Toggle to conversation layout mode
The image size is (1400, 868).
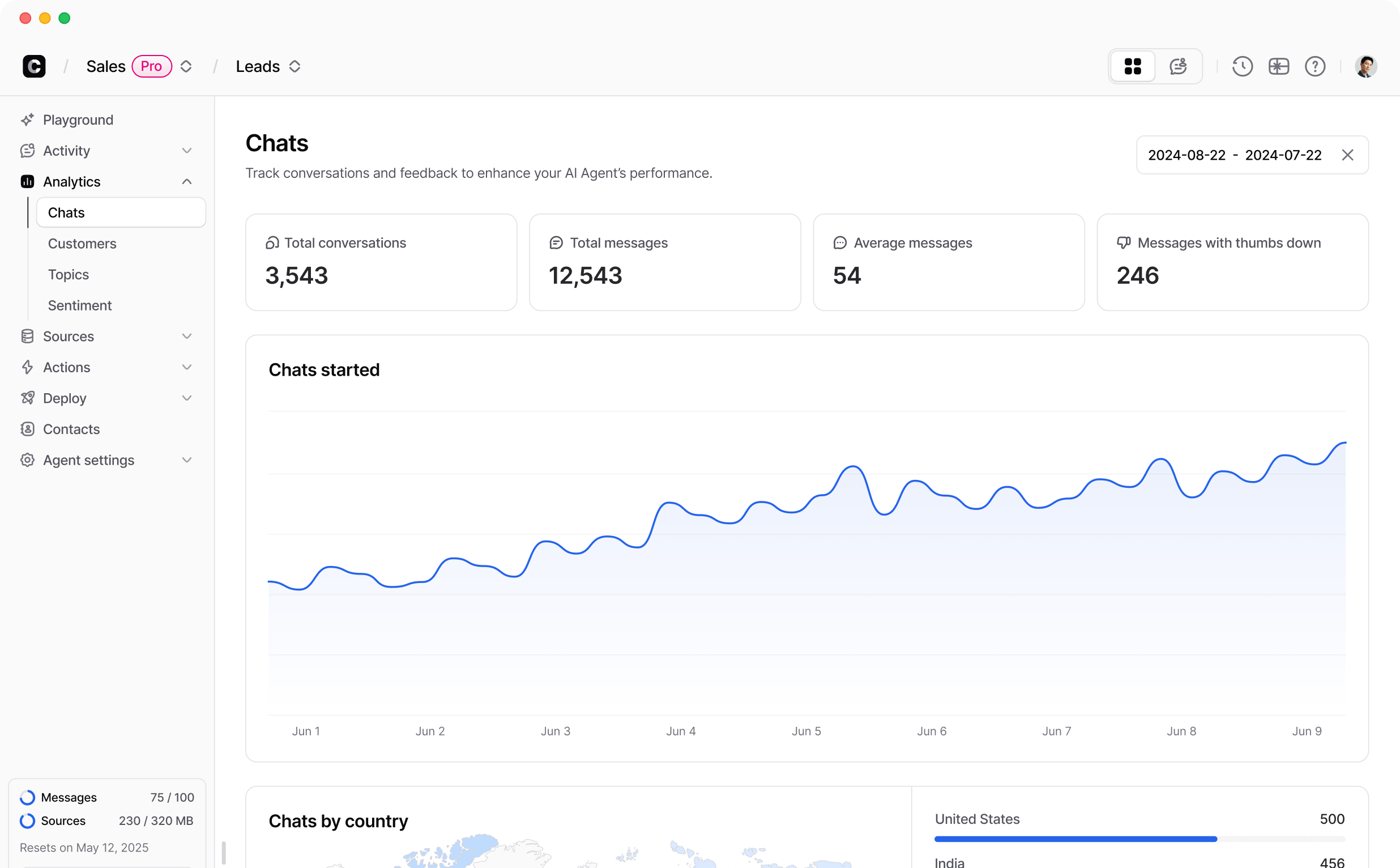pos(1177,66)
